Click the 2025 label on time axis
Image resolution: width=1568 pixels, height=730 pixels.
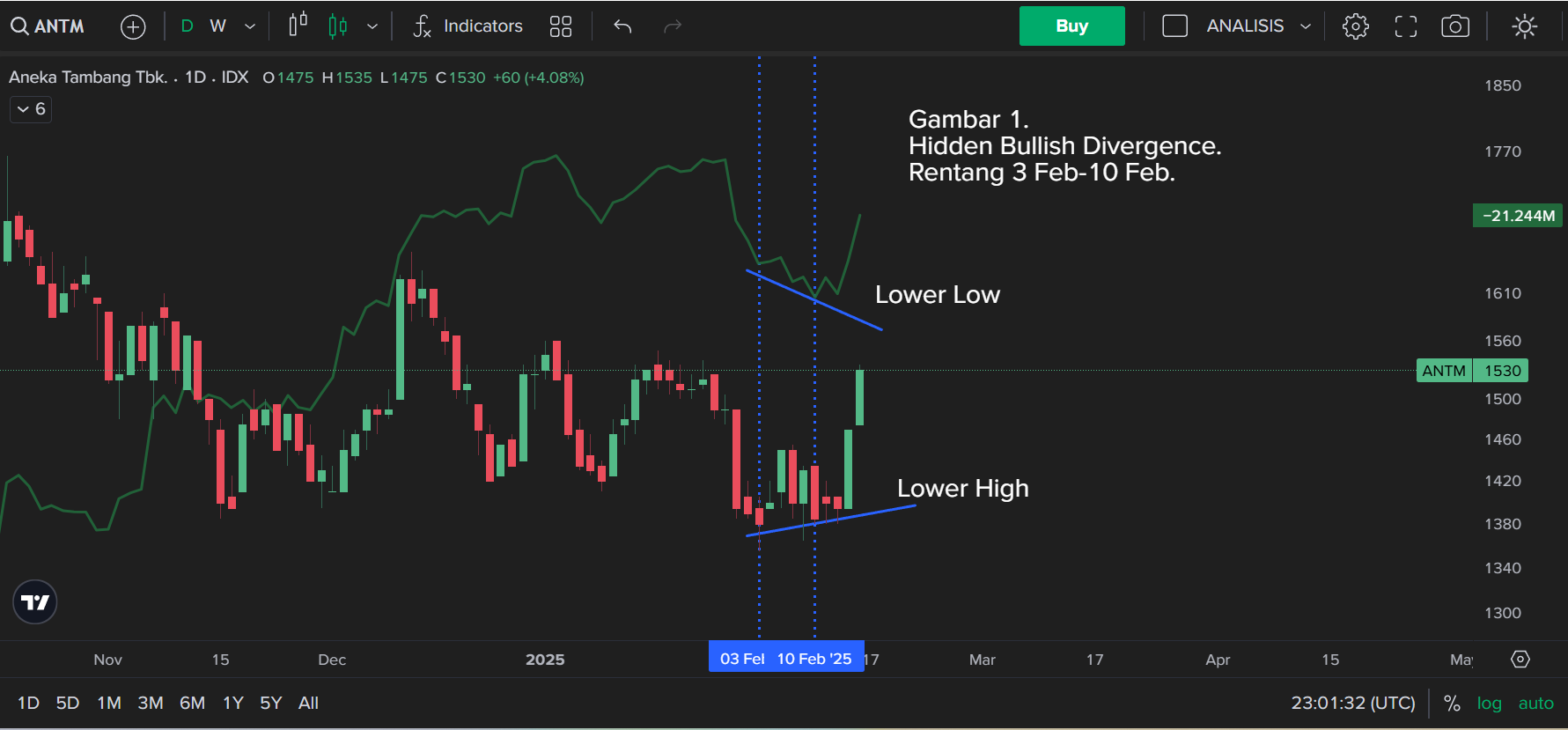pyautogui.click(x=545, y=660)
